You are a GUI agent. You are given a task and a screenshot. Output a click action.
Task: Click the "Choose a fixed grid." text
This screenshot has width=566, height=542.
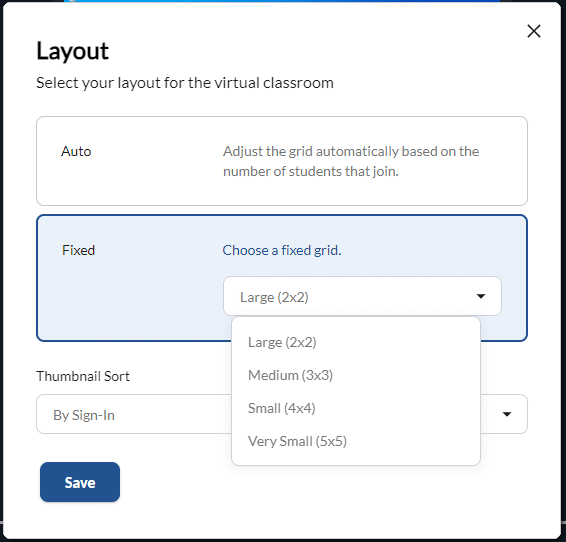tap(282, 250)
